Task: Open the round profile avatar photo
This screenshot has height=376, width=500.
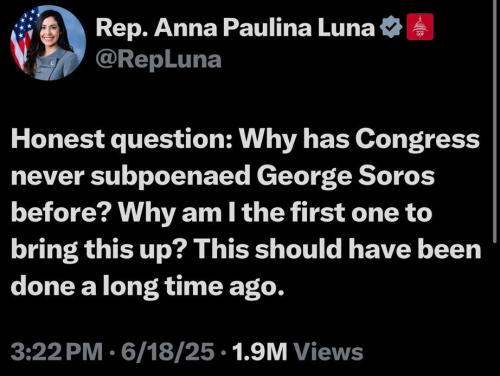Action: pos(48,43)
